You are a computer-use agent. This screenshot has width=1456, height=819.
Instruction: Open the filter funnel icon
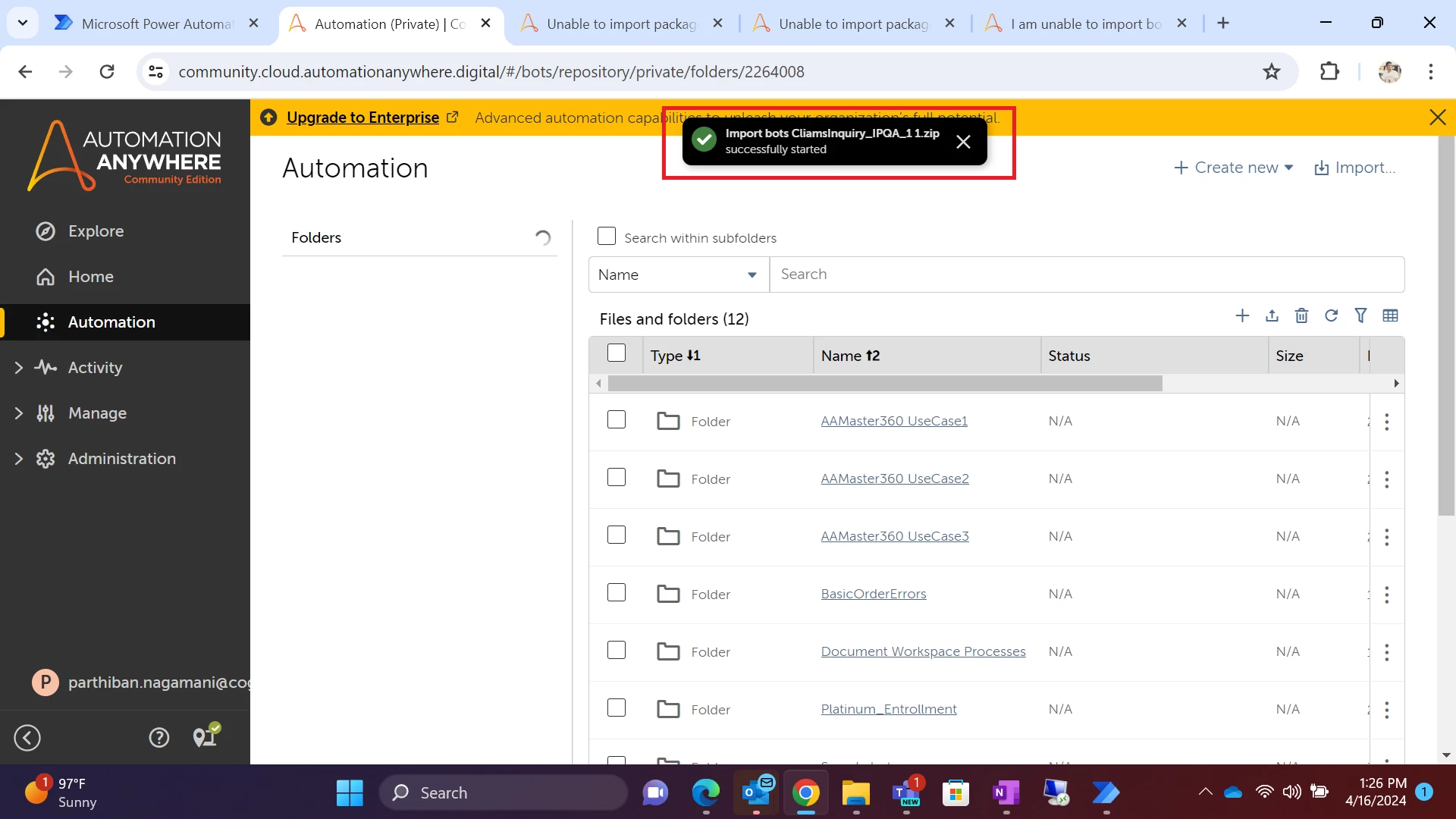click(1360, 315)
